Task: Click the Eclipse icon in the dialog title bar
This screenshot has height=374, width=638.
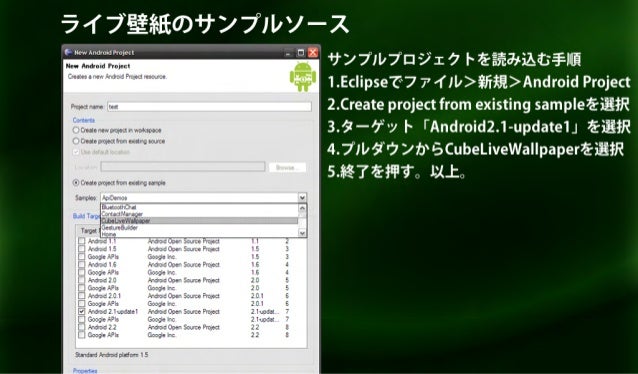Action: (x=69, y=52)
